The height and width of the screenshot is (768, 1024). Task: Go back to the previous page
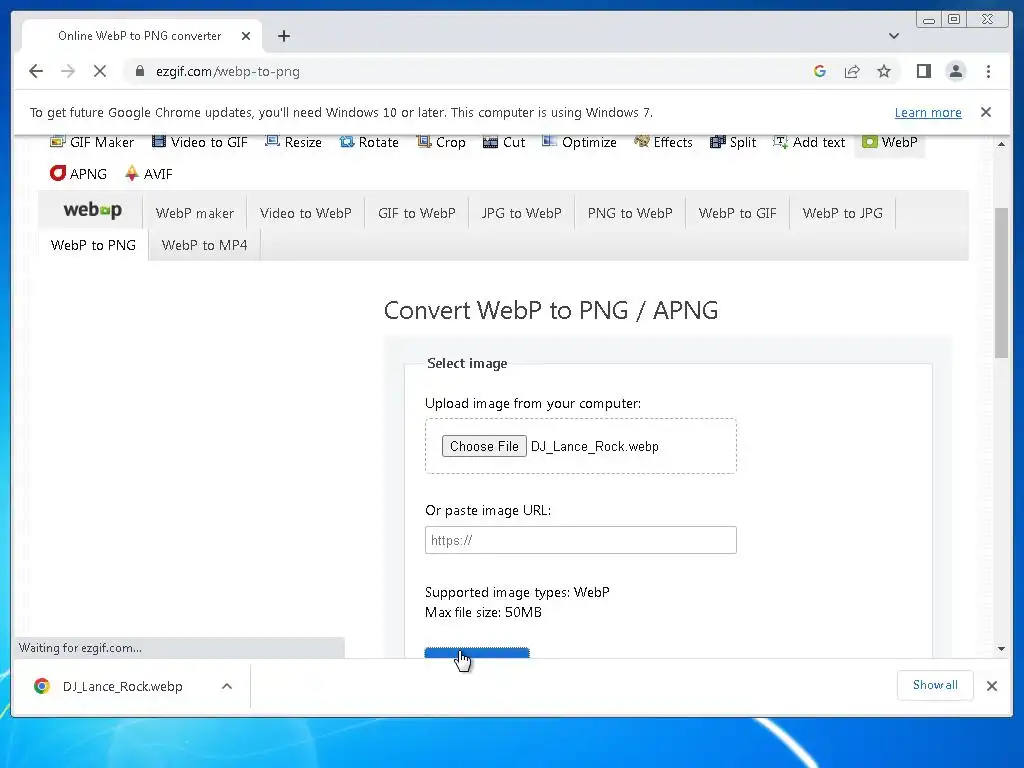(36, 71)
